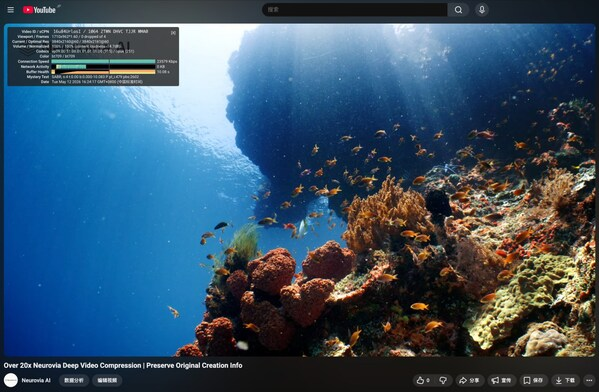Click the Buffer Health graph bar

click(x=103, y=72)
